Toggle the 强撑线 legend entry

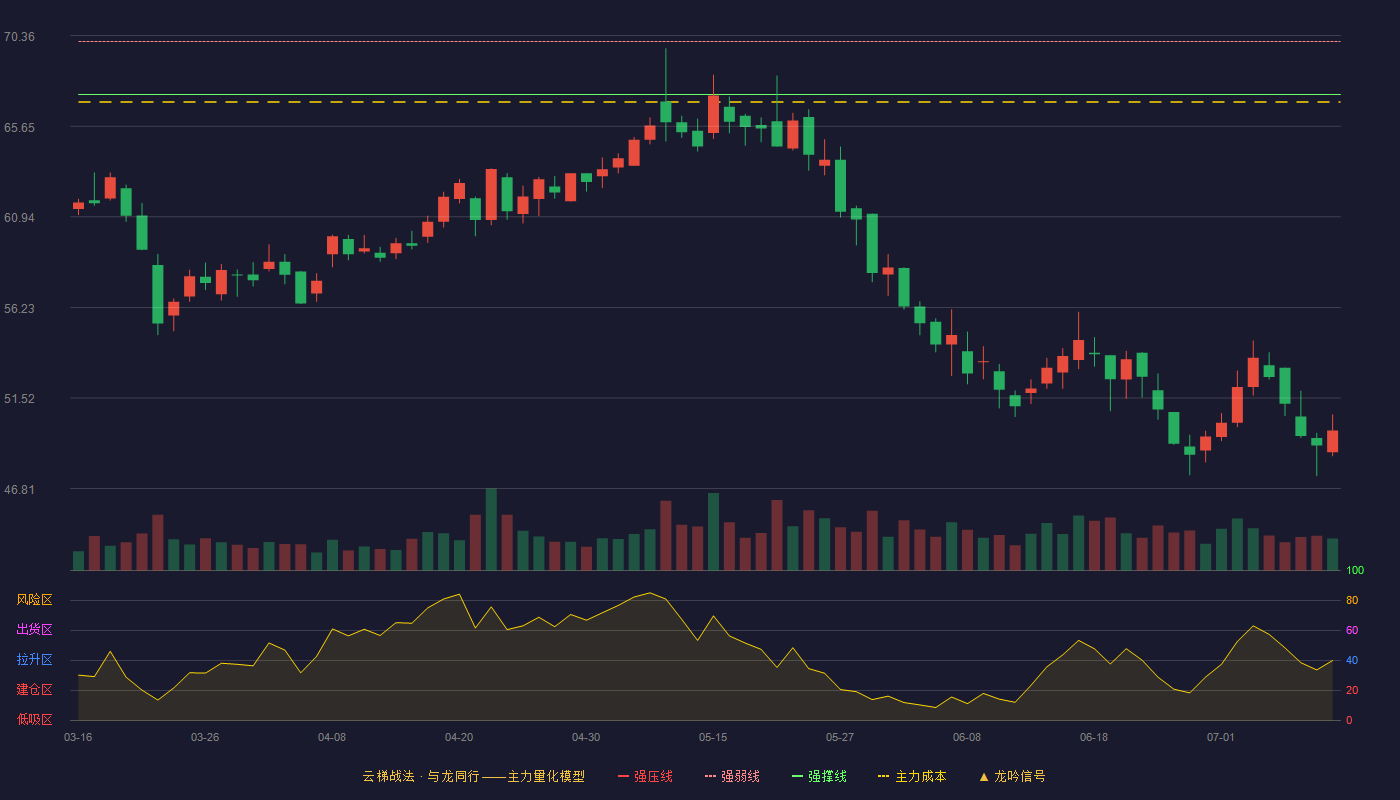coord(819,776)
